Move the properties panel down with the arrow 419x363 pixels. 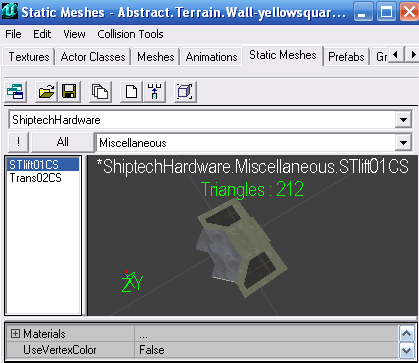pos(407,350)
